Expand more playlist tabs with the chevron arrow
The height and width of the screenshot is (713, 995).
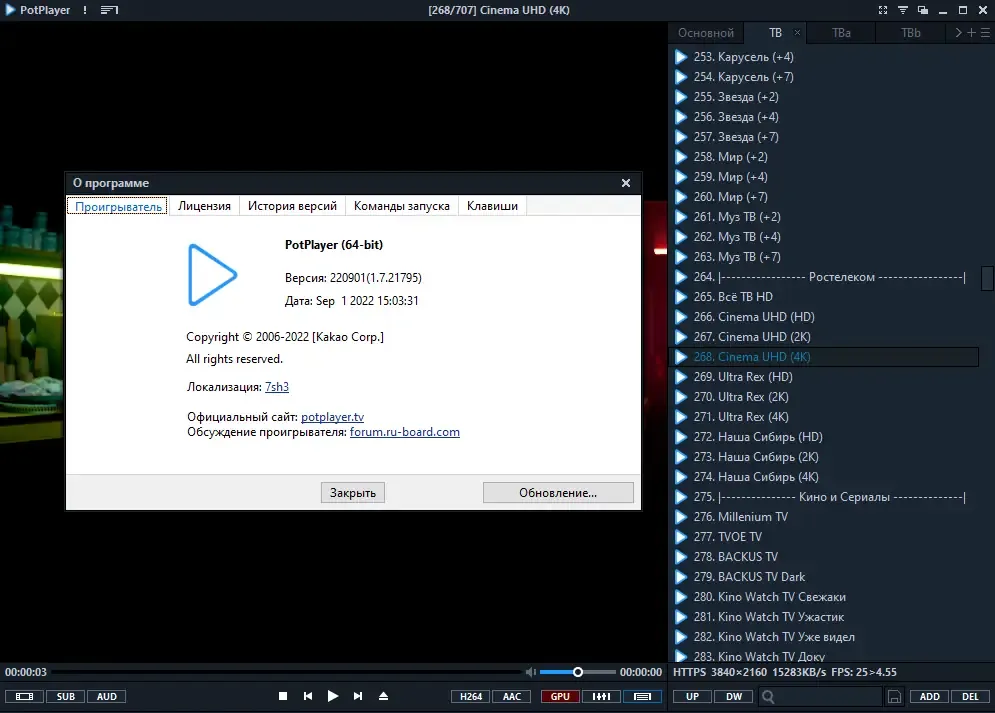(x=958, y=32)
